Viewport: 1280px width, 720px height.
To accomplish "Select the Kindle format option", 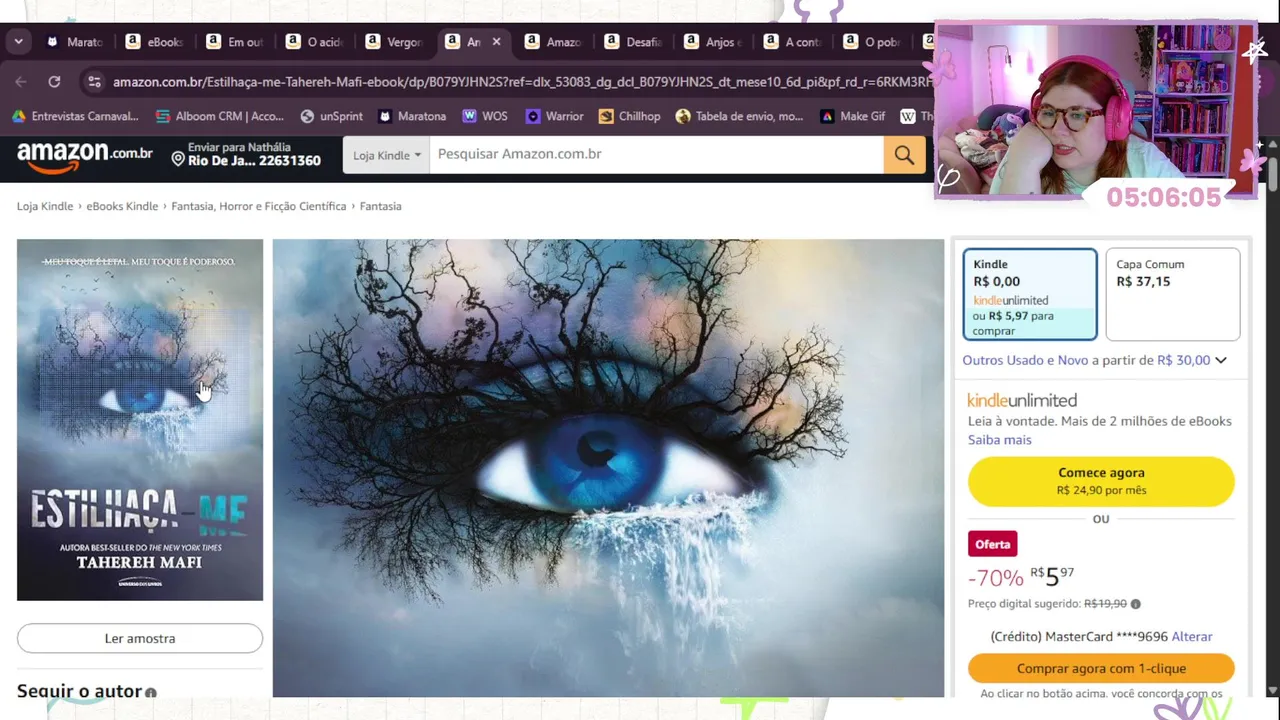I will tap(1030, 295).
